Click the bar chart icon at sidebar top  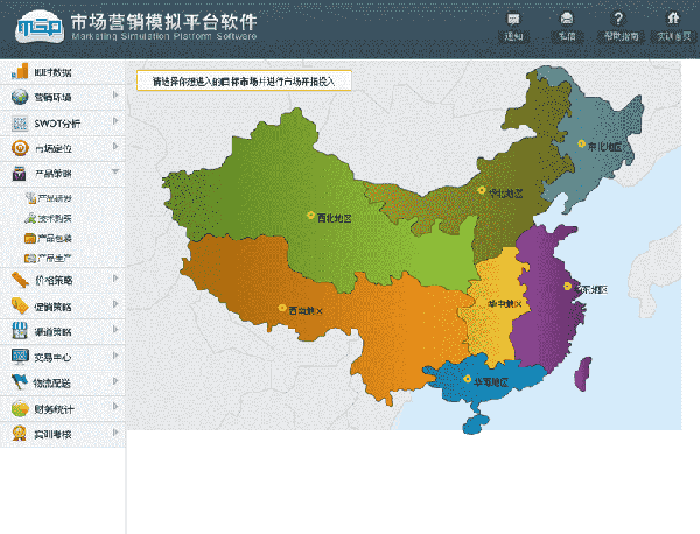[x=19, y=72]
